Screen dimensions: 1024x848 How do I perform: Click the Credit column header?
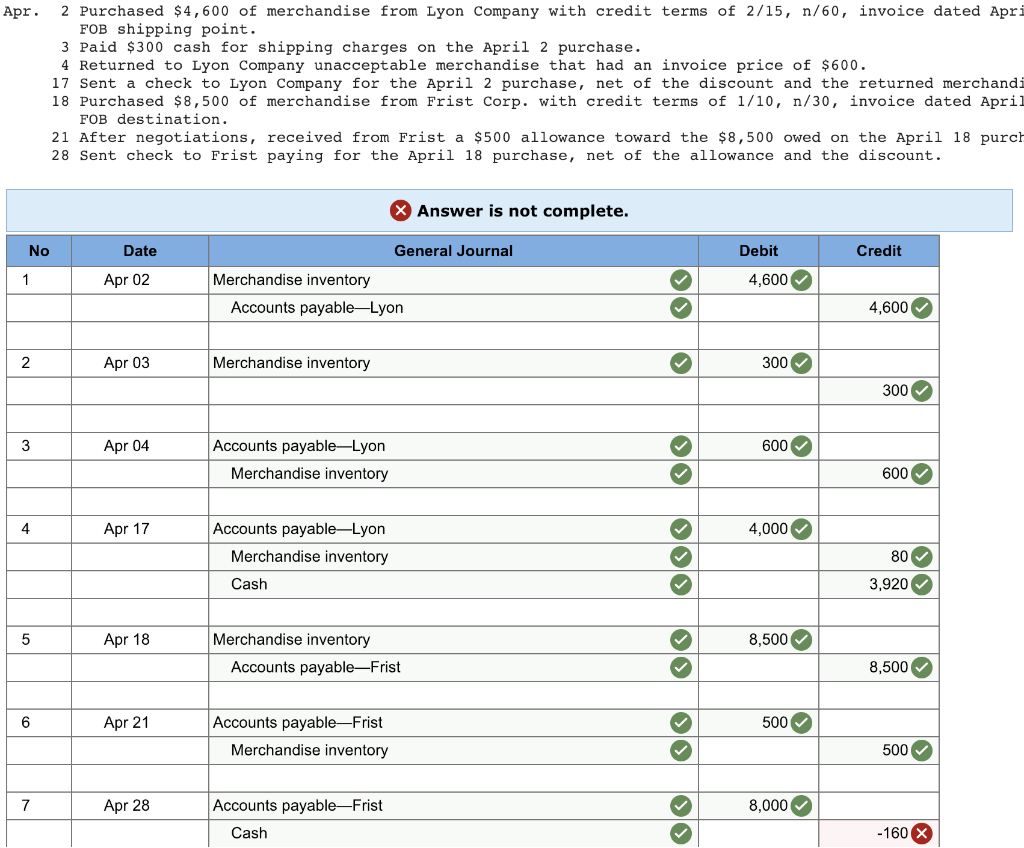coord(879,251)
